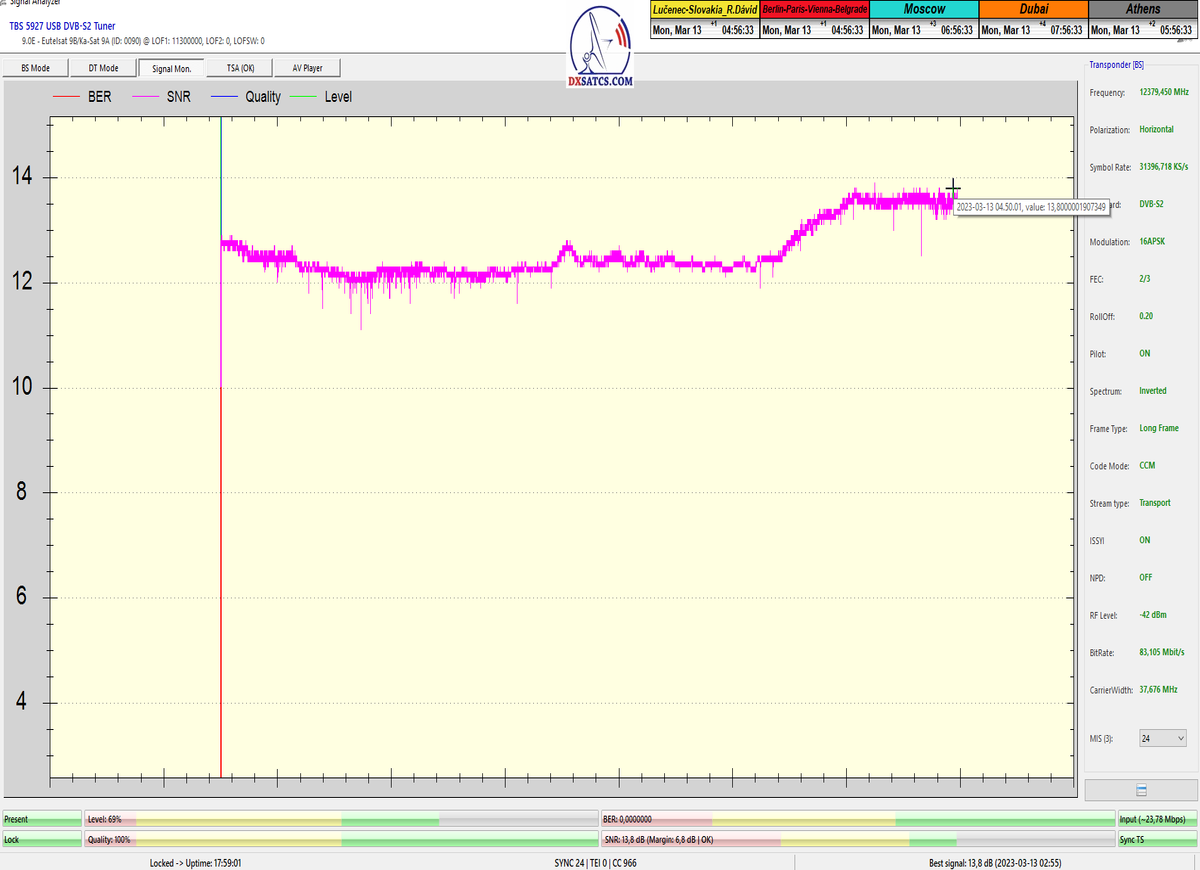Click the Sync TS indicator
The height and width of the screenshot is (870, 1200).
1156,840
